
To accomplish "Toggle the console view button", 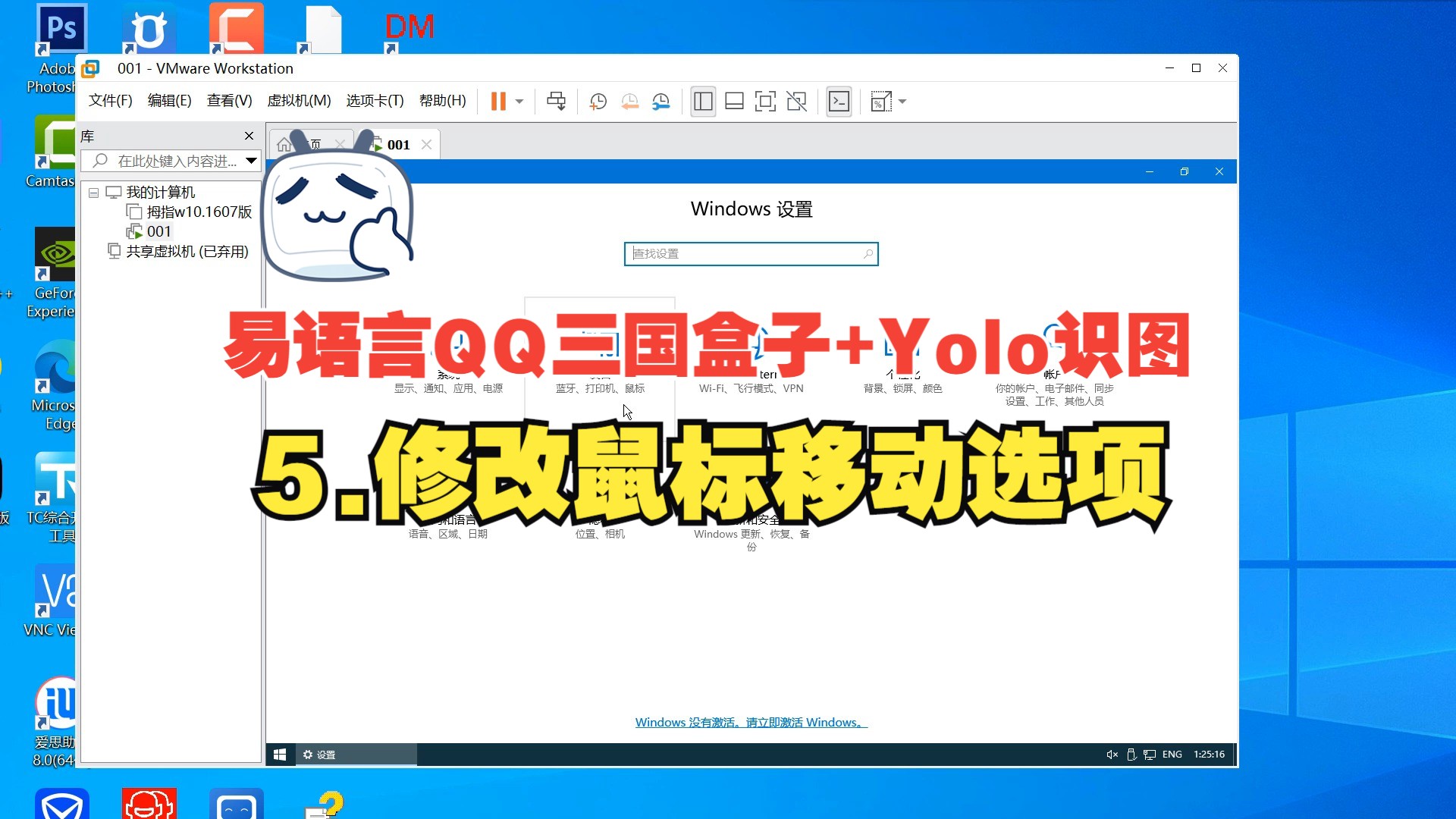I will pos(839,101).
